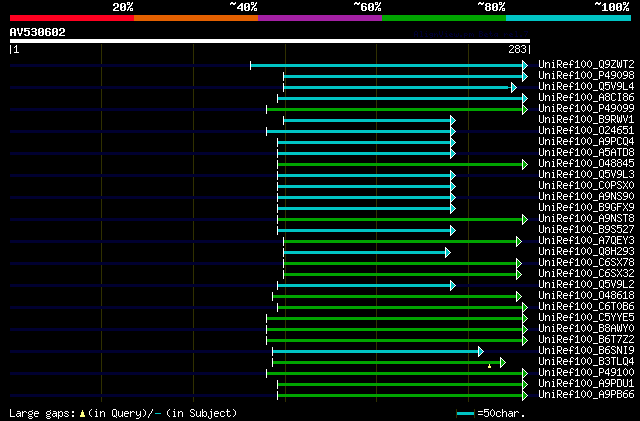Open hit UniRef100_Q5V9L3 label

pyautogui.click(x=586, y=175)
